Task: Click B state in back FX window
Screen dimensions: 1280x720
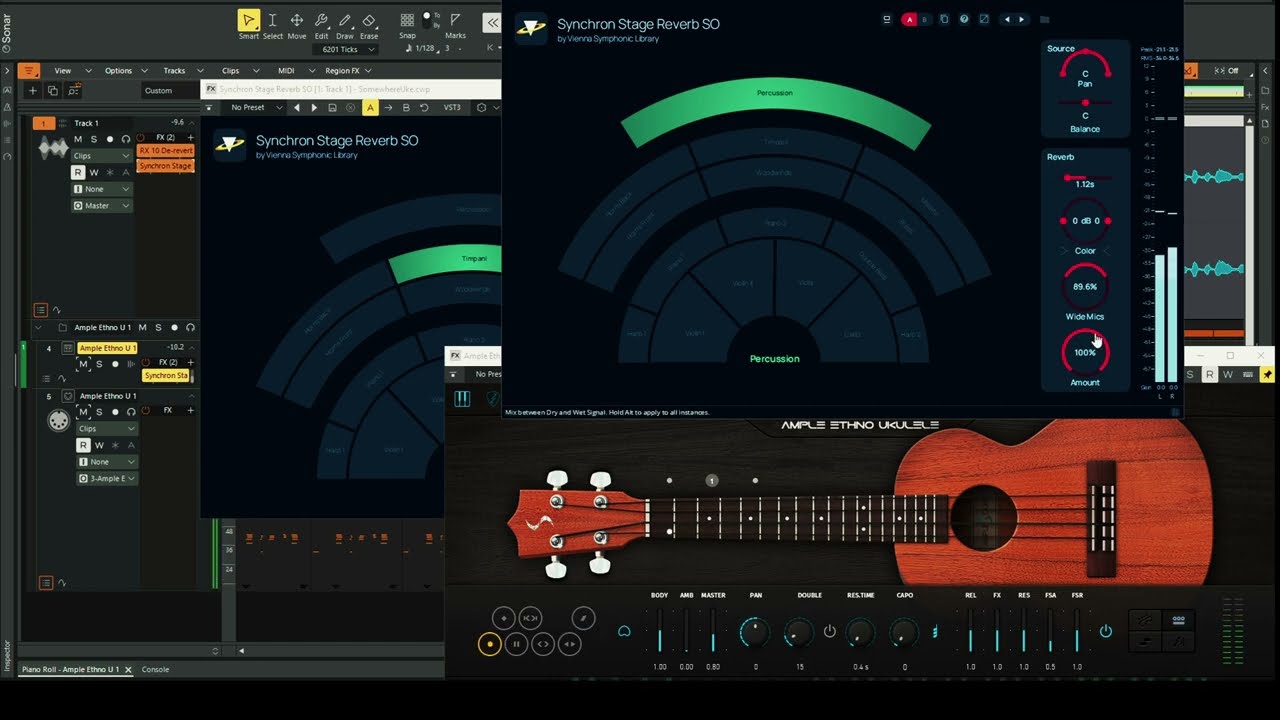Action: tap(406, 107)
